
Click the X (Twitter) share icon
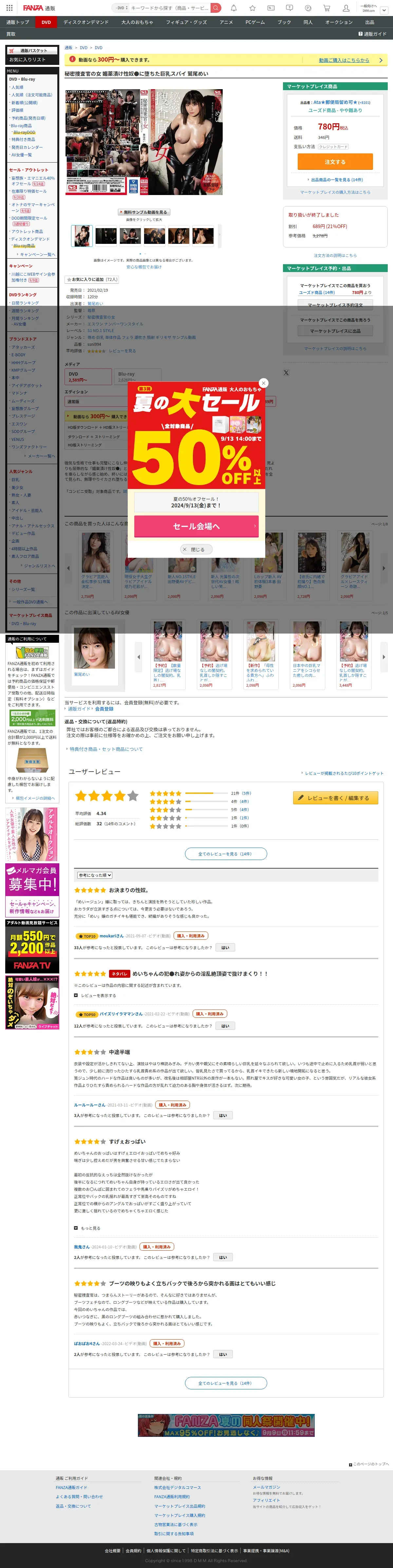pyautogui.click(x=286, y=373)
